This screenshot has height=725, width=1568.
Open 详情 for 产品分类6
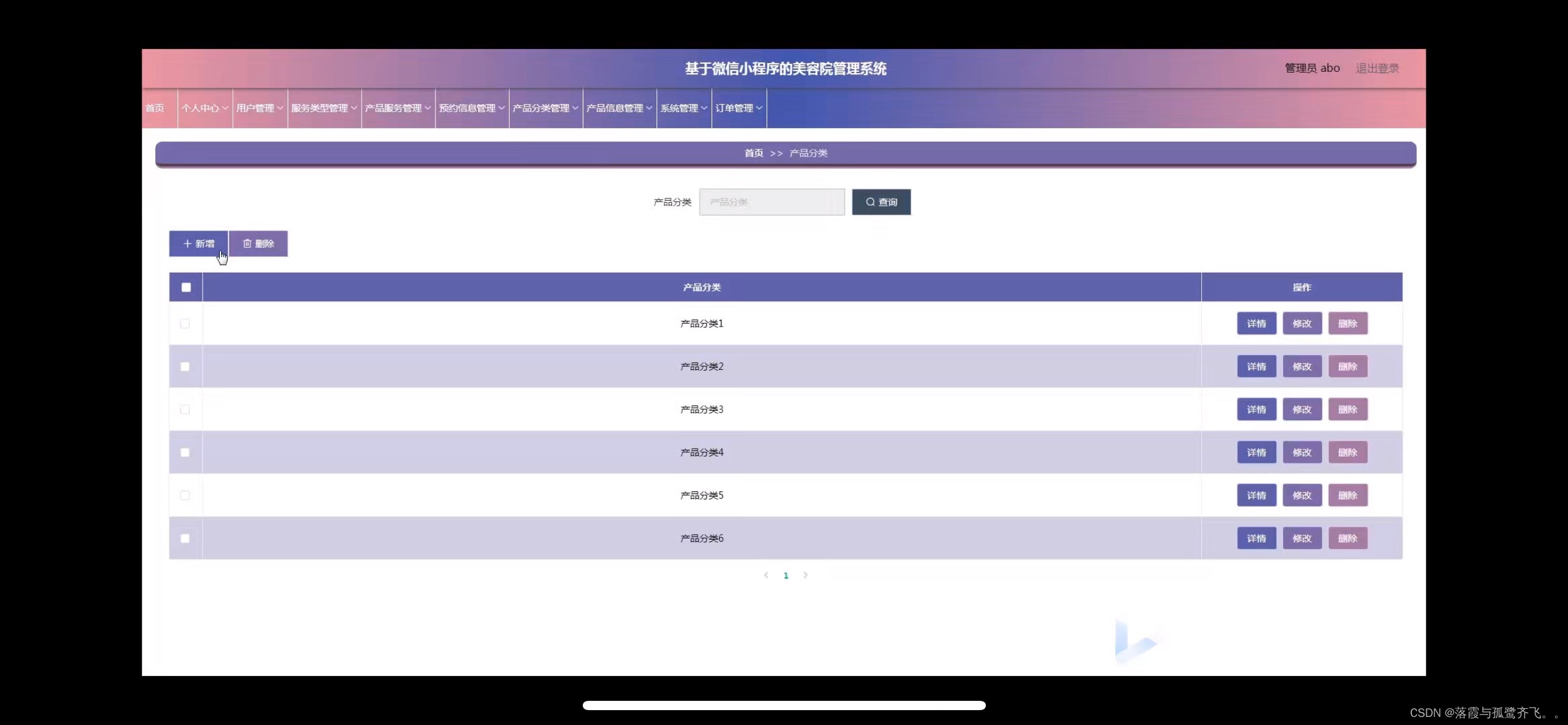tap(1257, 538)
